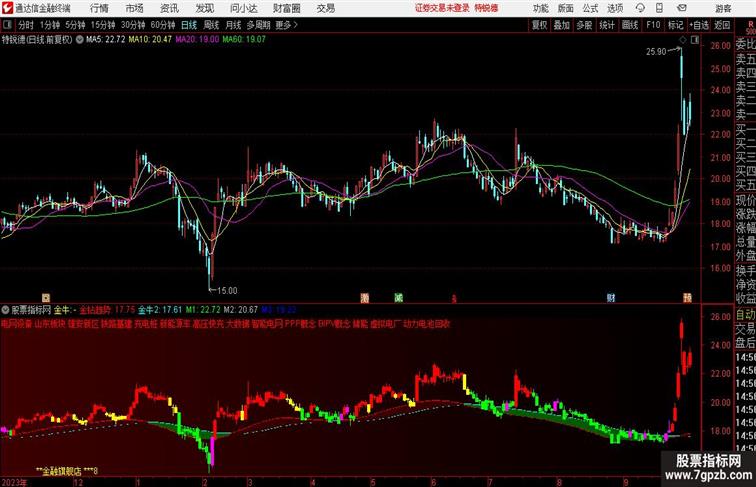Click the 游客 user label

click(x=723, y=8)
